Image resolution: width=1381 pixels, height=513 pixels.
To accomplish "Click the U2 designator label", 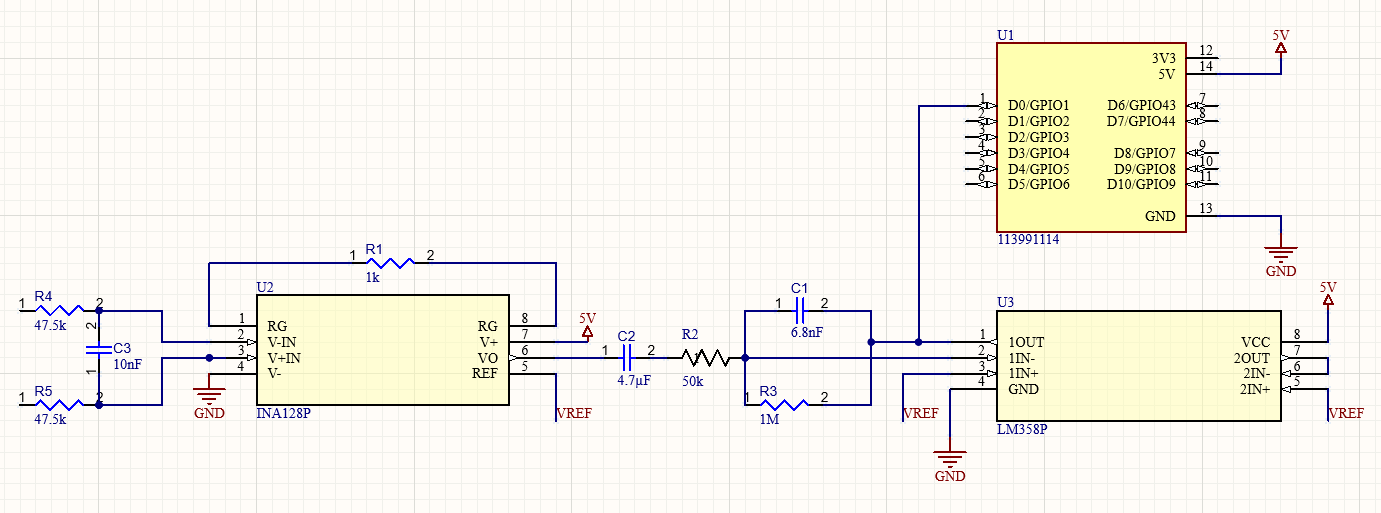I will (x=265, y=287).
